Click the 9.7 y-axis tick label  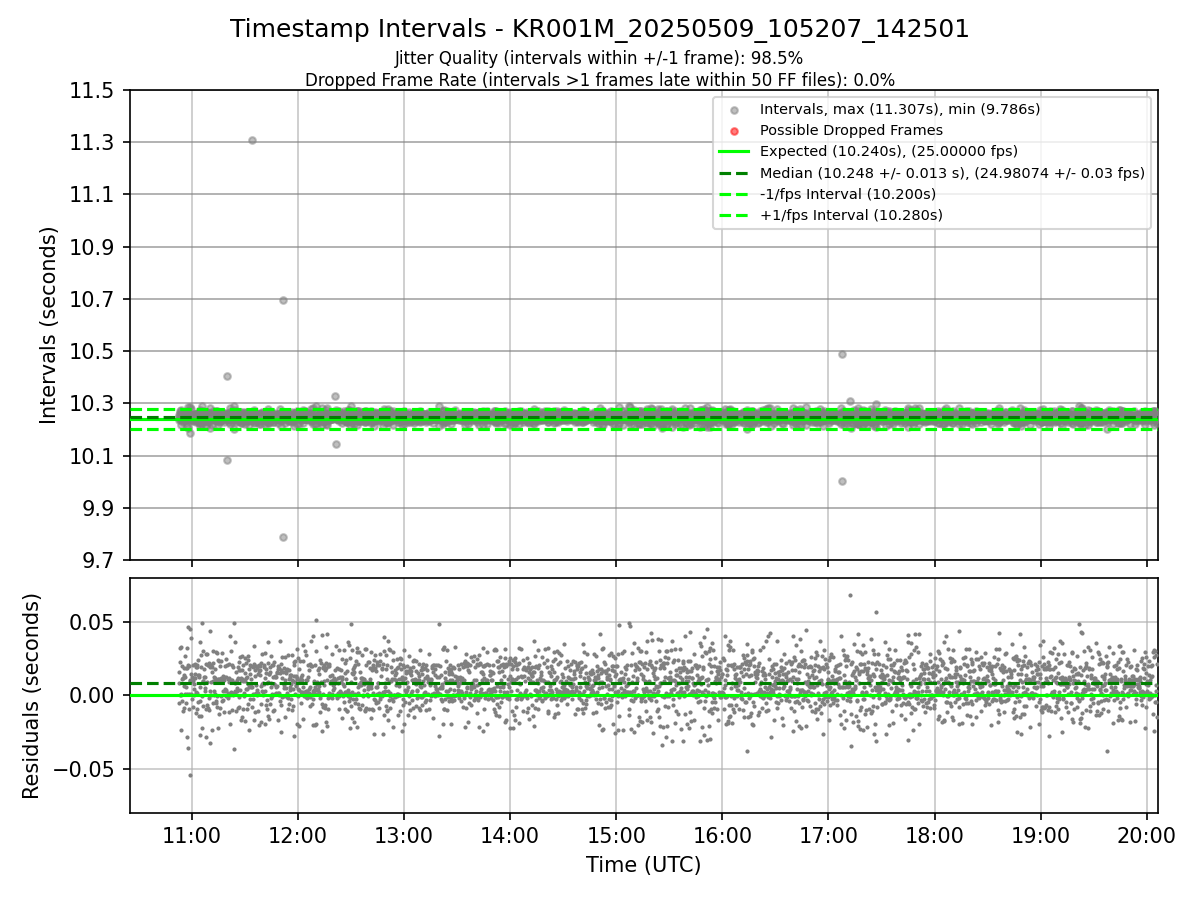pos(100,560)
